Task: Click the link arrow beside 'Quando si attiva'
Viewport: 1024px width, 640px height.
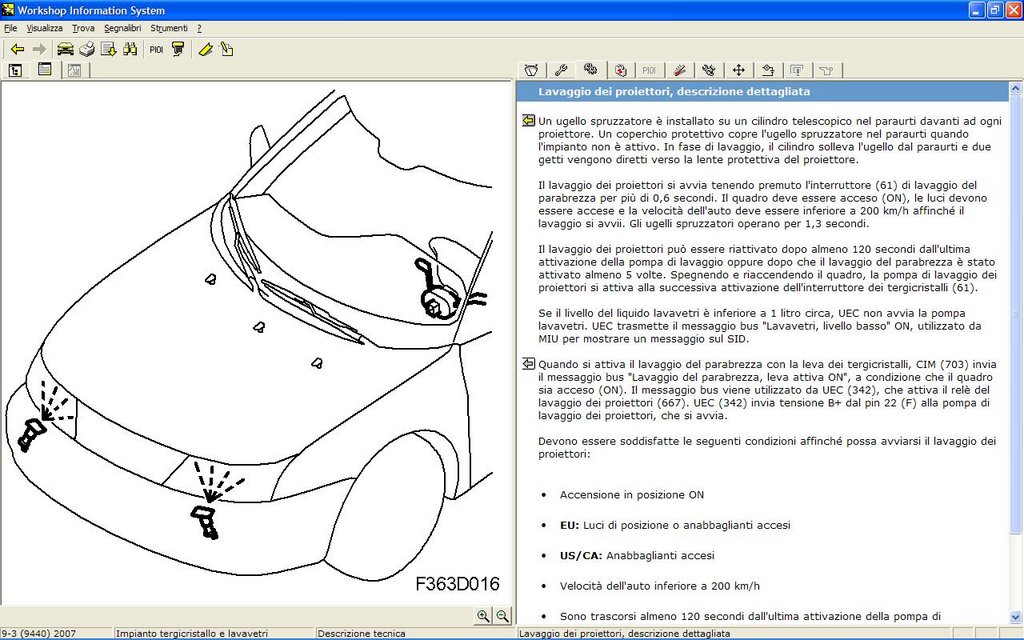Action: [x=528, y=364]
